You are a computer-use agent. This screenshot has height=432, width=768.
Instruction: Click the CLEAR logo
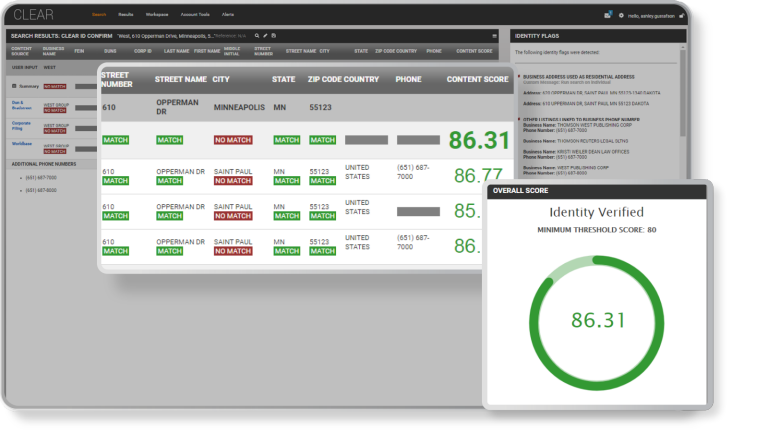(35, 15)
